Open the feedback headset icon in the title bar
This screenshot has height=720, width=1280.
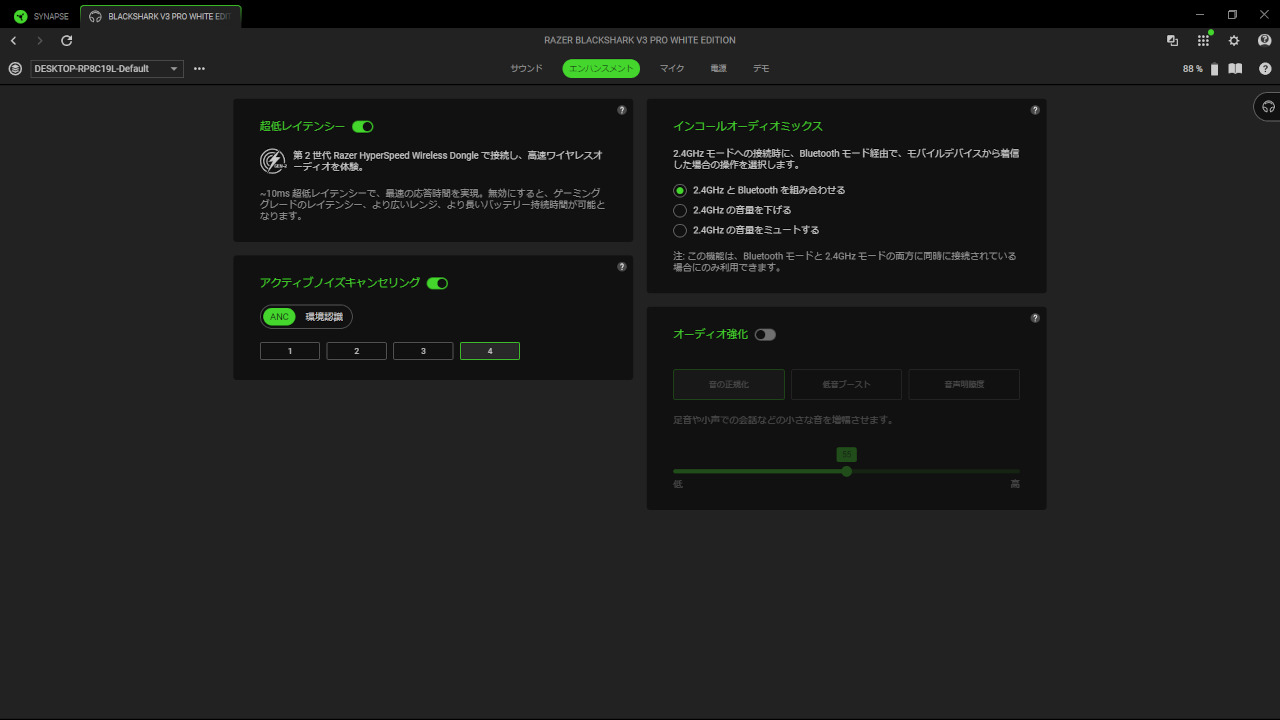pos(1265,41)
